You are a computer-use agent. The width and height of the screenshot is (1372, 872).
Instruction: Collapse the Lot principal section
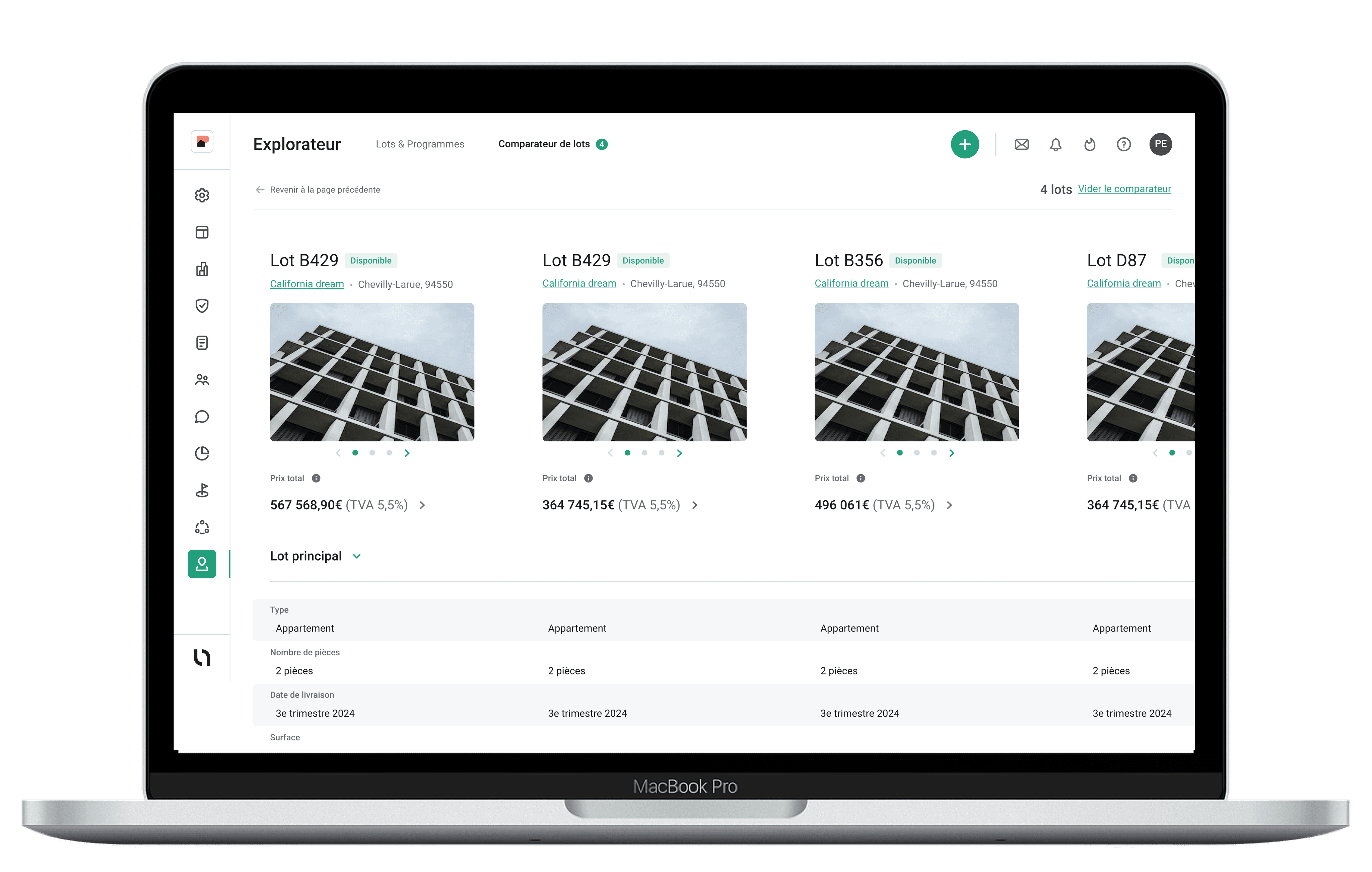click(357, 556)
